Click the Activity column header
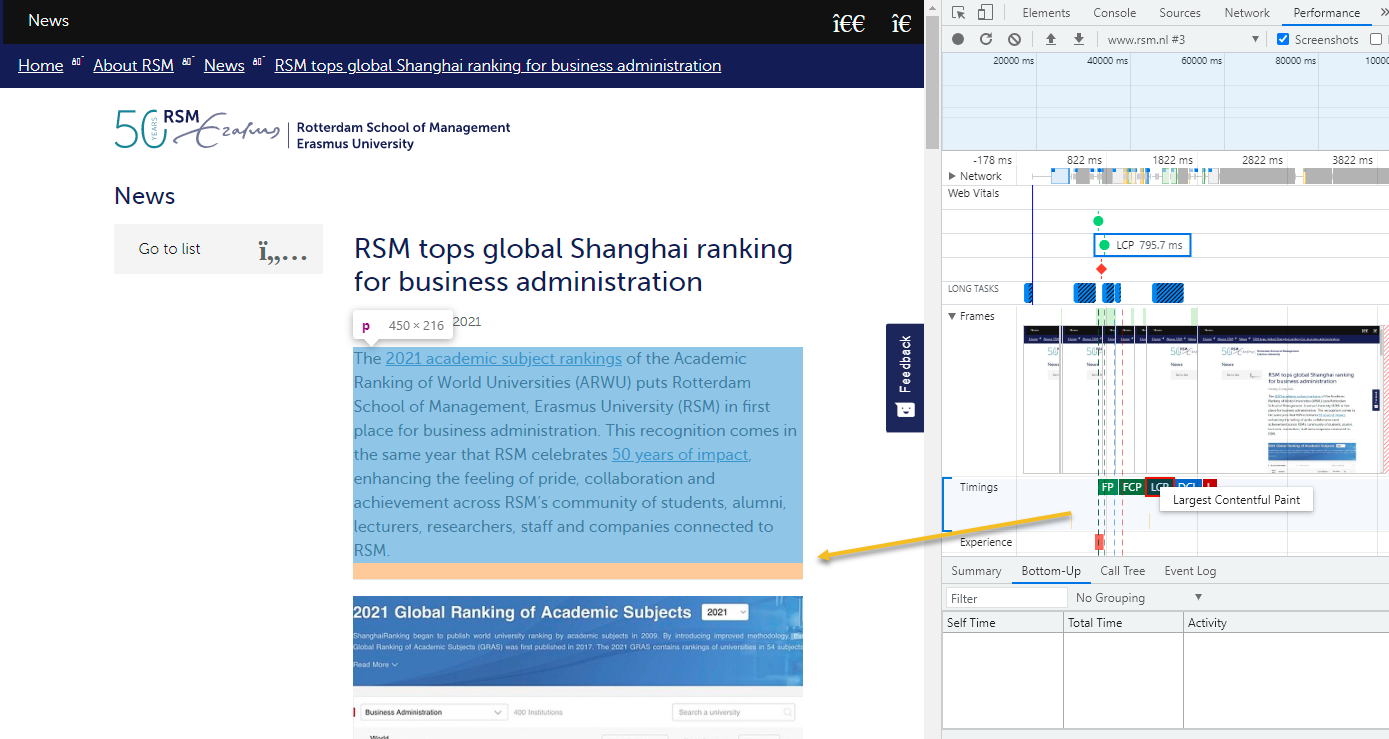Image resolution: width=1389 pixels, height=739 pixels. click(1286, 622)
